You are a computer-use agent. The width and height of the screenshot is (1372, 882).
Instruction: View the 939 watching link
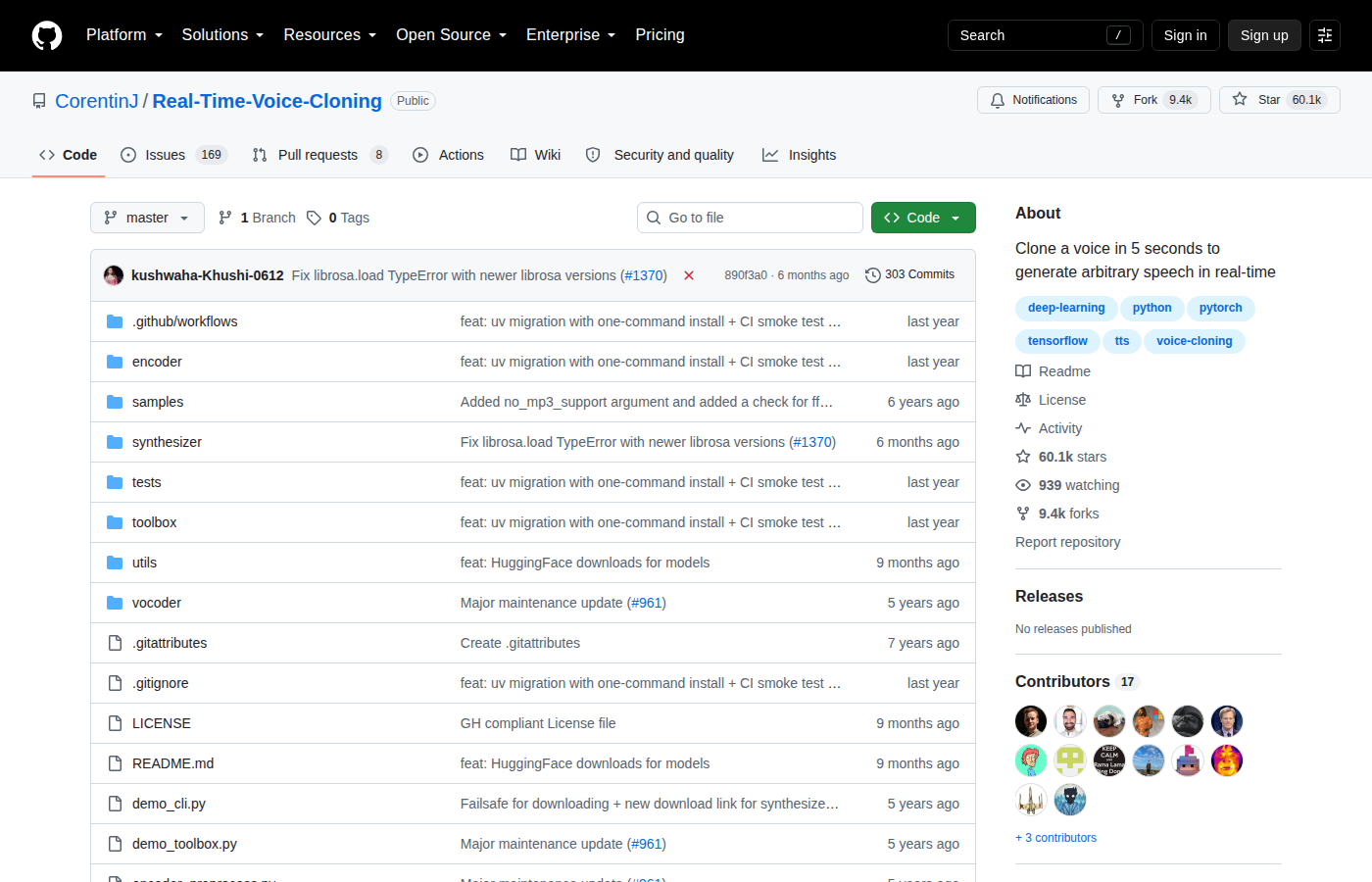click(1067, 485)
